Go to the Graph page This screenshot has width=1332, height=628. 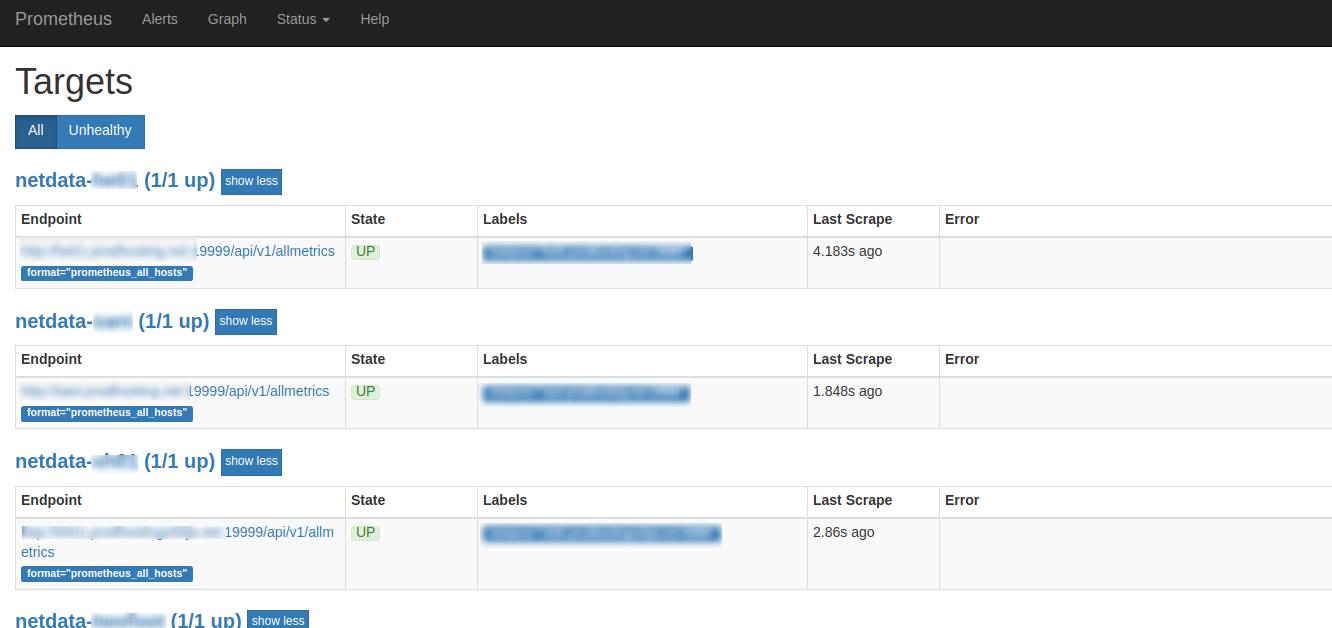point(227,19)
